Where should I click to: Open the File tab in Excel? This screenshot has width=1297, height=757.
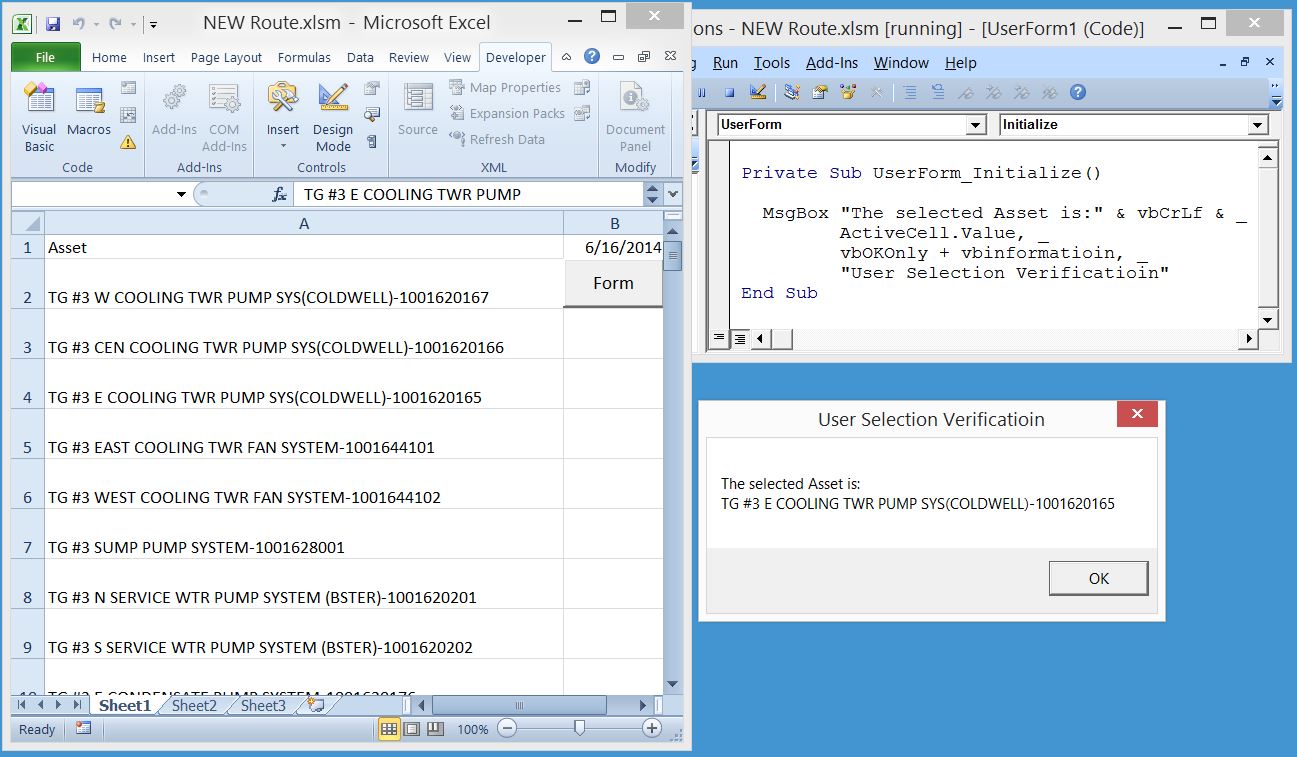coord(45,57)
